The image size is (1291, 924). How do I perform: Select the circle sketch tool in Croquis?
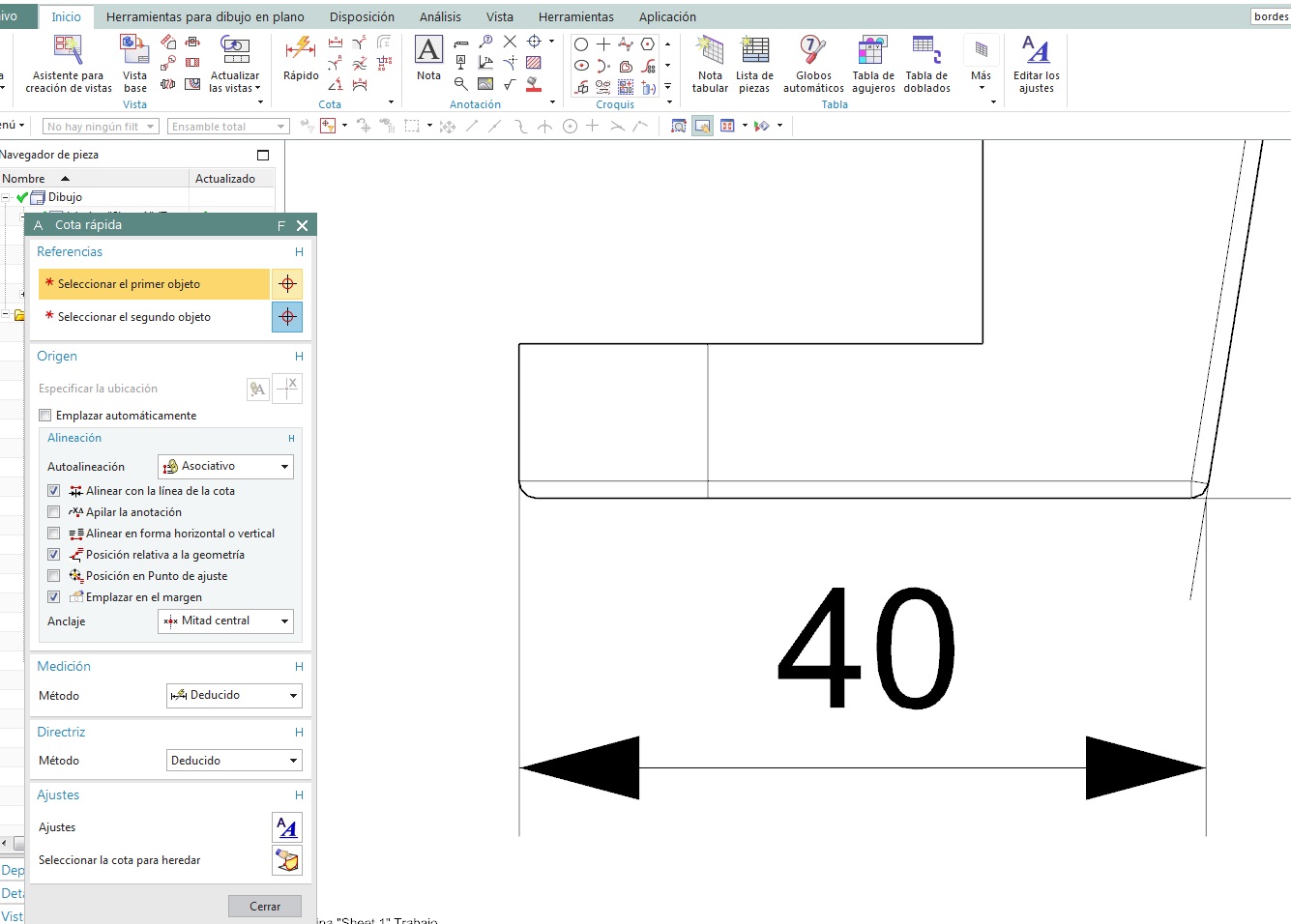581,44
